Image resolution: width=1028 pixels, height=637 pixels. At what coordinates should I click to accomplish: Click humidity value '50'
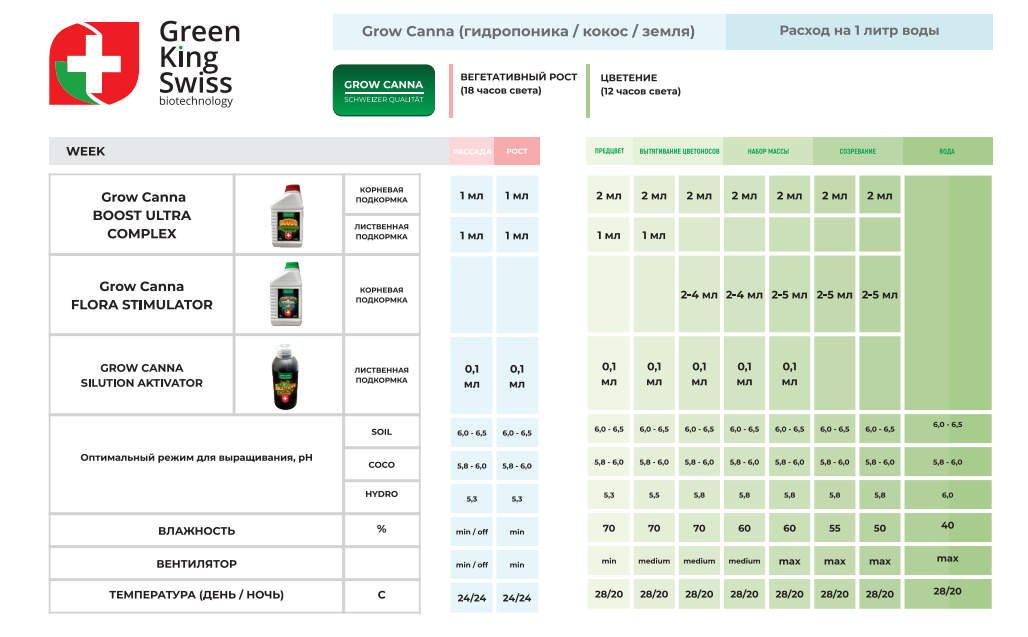[x=880, y=528]
